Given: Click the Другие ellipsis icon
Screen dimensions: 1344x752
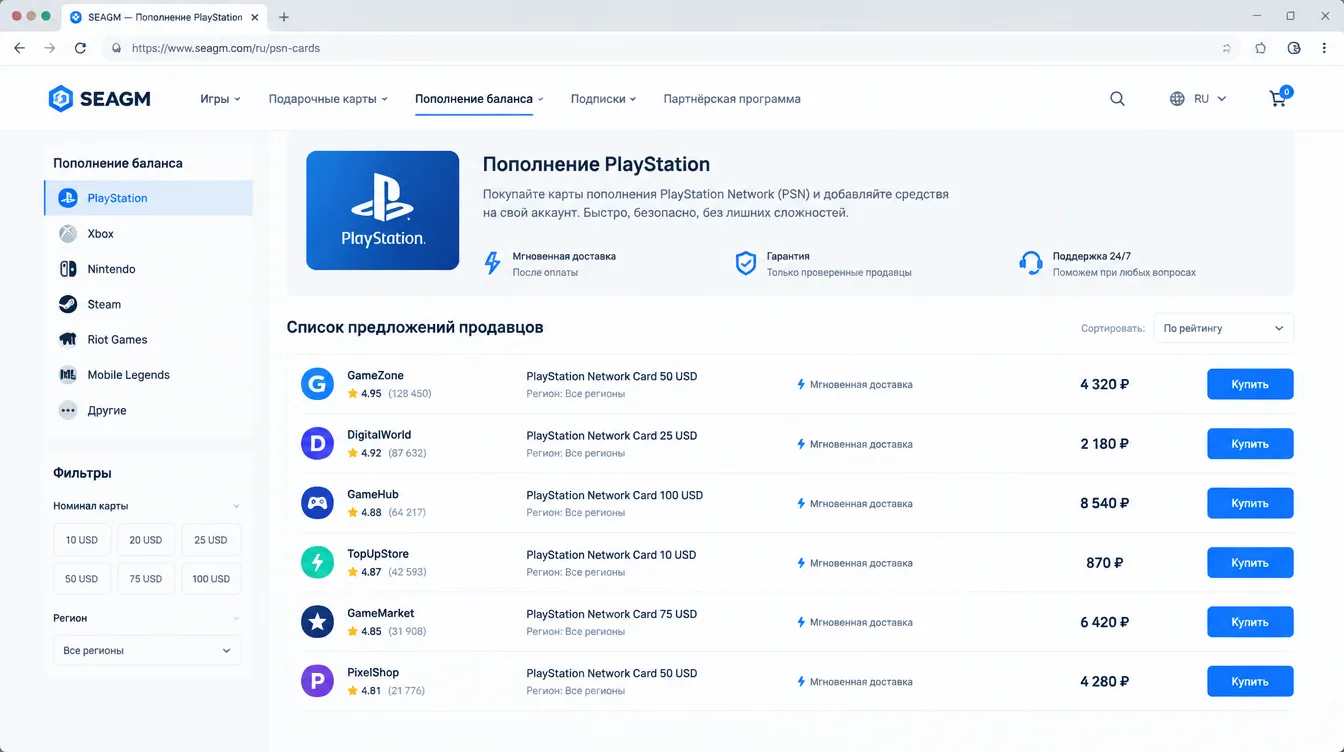Looking at the screenshot, I should point(67,410).
